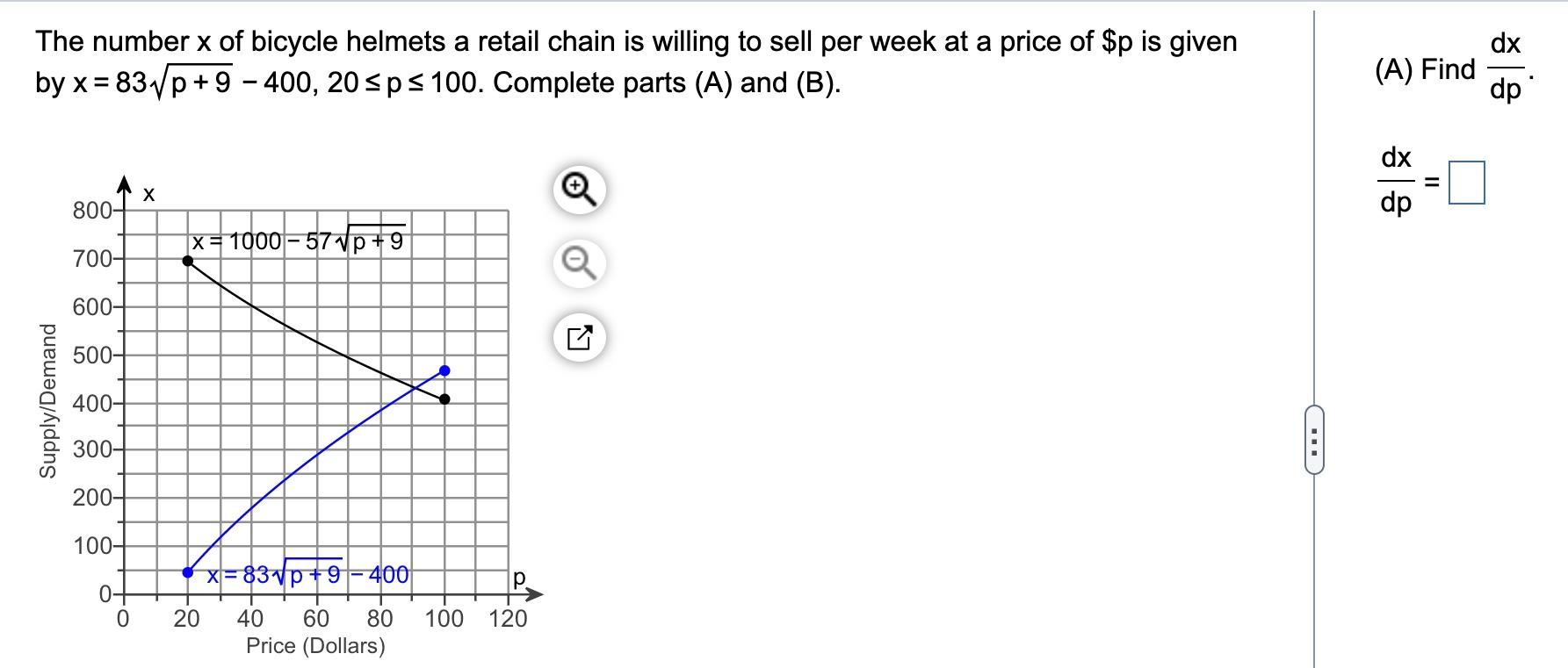Click the blue supply equation label on graph
The height and width of the screenshot is (668, 1568).
coord(308,573)
